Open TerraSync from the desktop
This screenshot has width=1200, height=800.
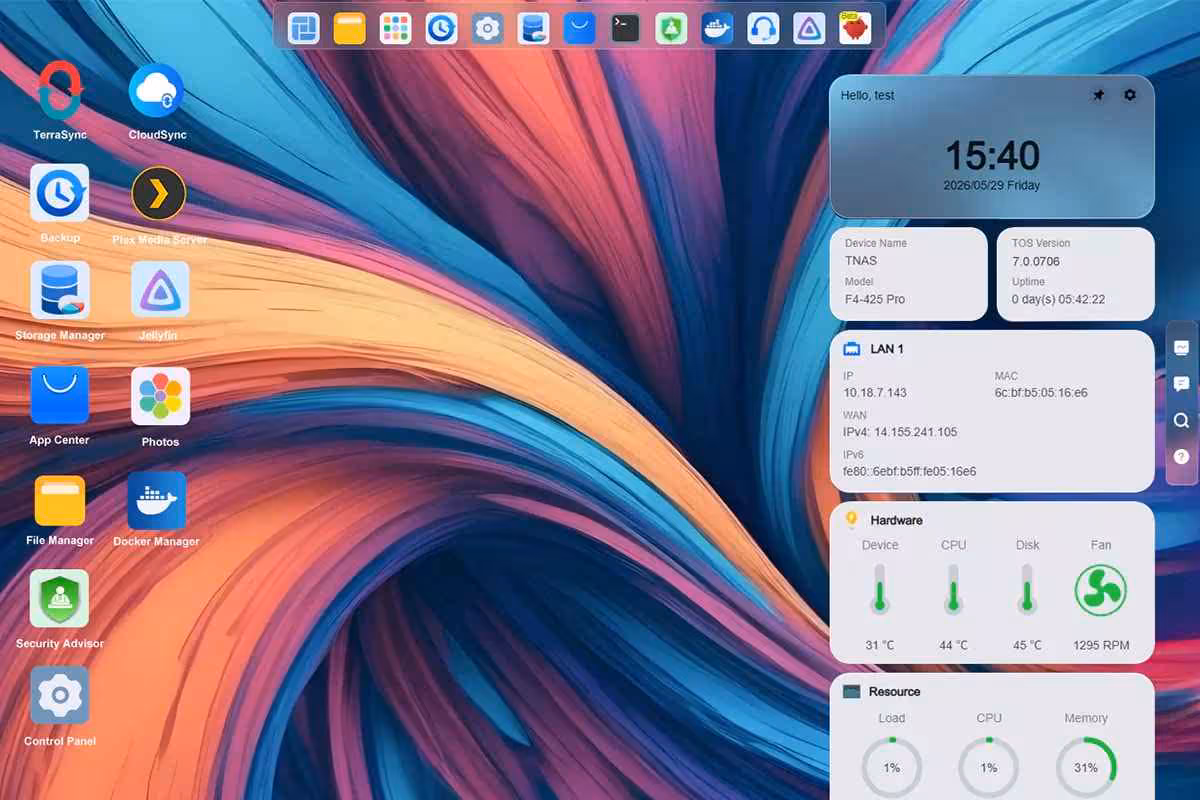pyautogui.click(x=61, y=91)
